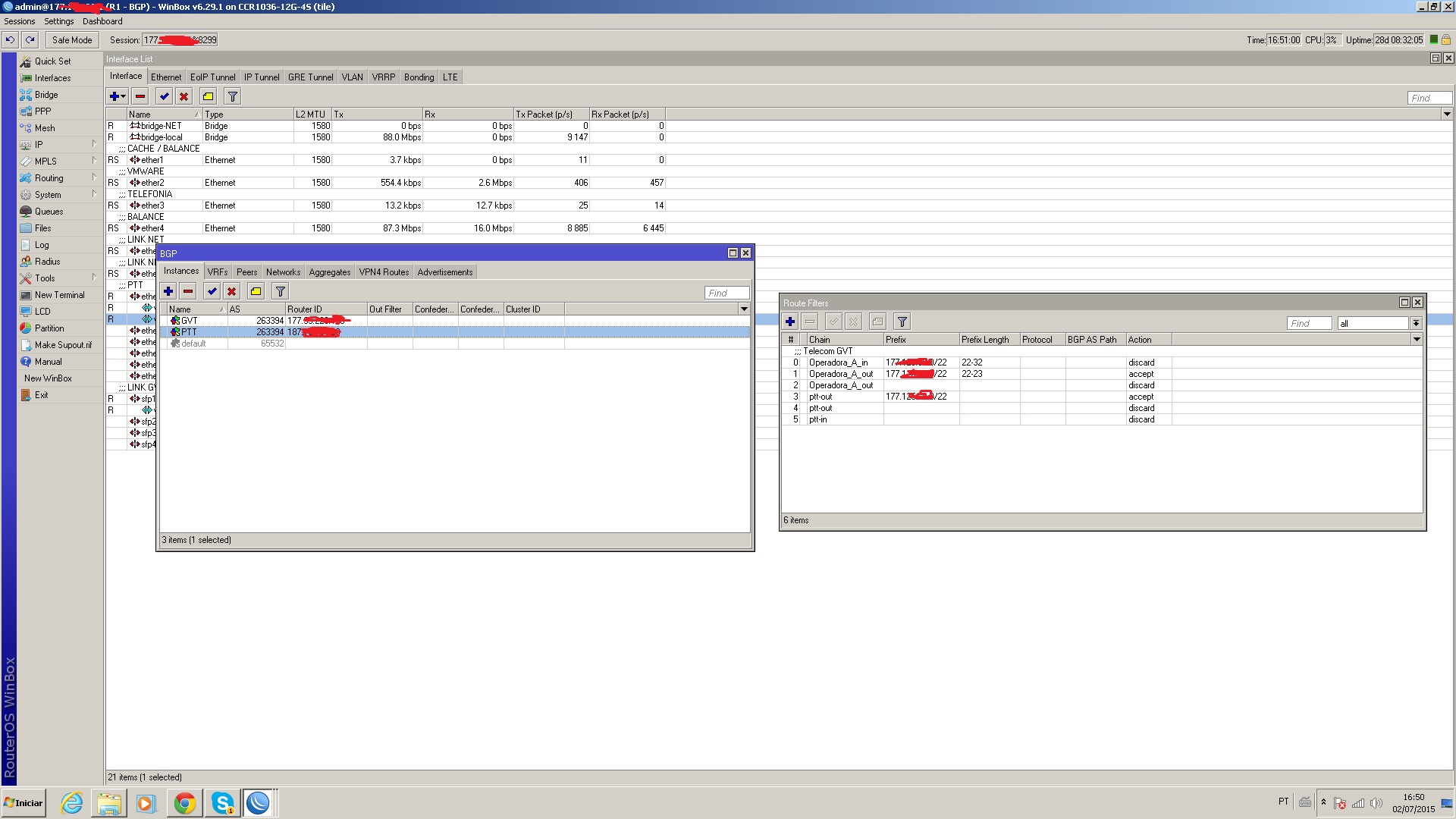Click the Iniciar start button in the taskbar

click(24, 803)
